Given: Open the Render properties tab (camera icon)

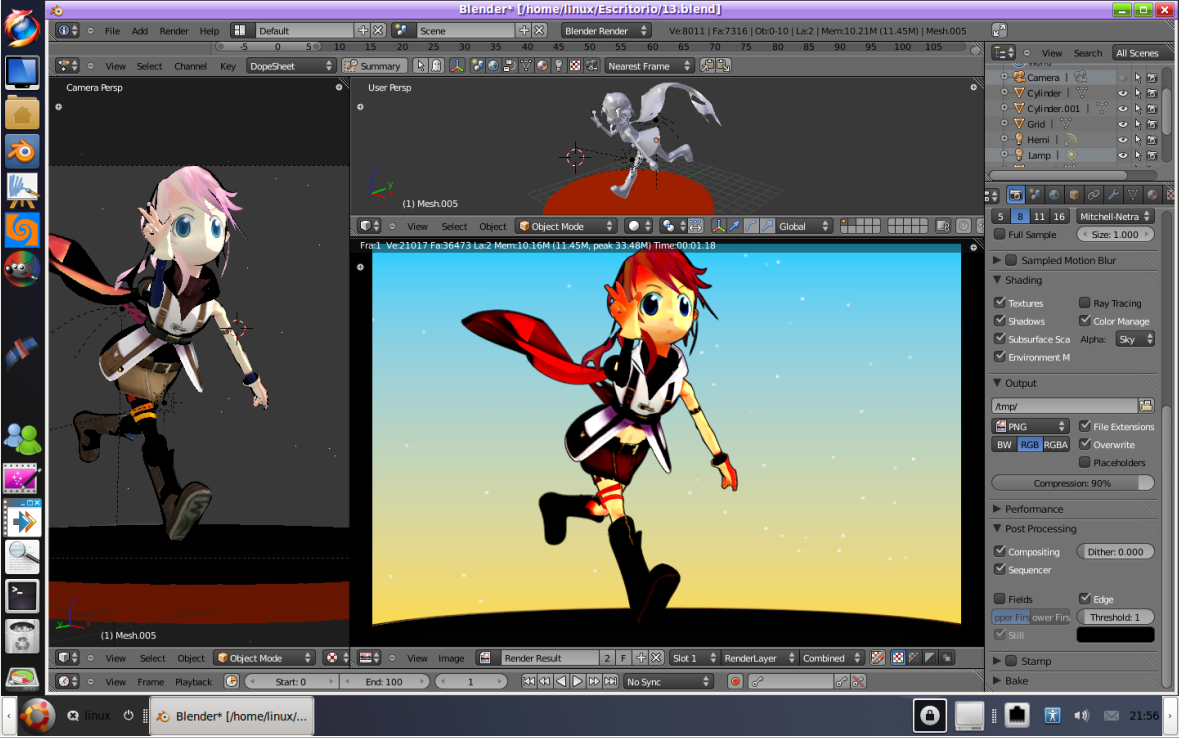Looking at the screenshot, I should click(x=1015, y=195).
